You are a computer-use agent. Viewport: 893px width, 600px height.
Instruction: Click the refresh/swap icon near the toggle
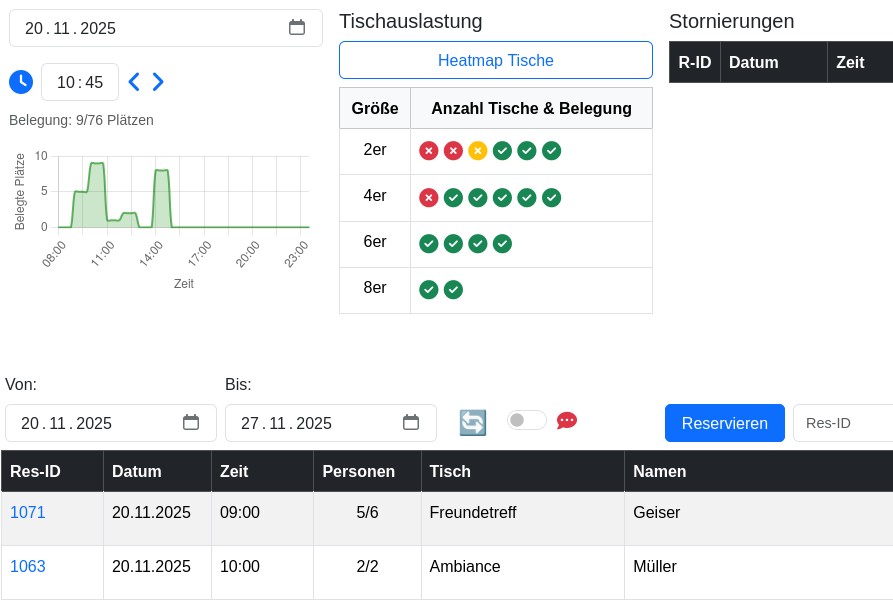click(x=472, y=422)
